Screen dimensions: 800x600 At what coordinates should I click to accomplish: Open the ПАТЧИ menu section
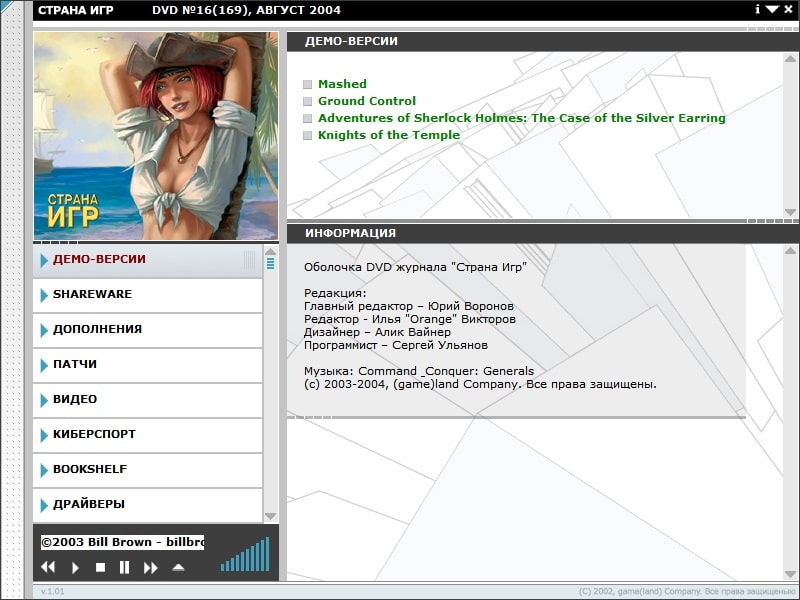pyautogui.click(x=148, y=365)
